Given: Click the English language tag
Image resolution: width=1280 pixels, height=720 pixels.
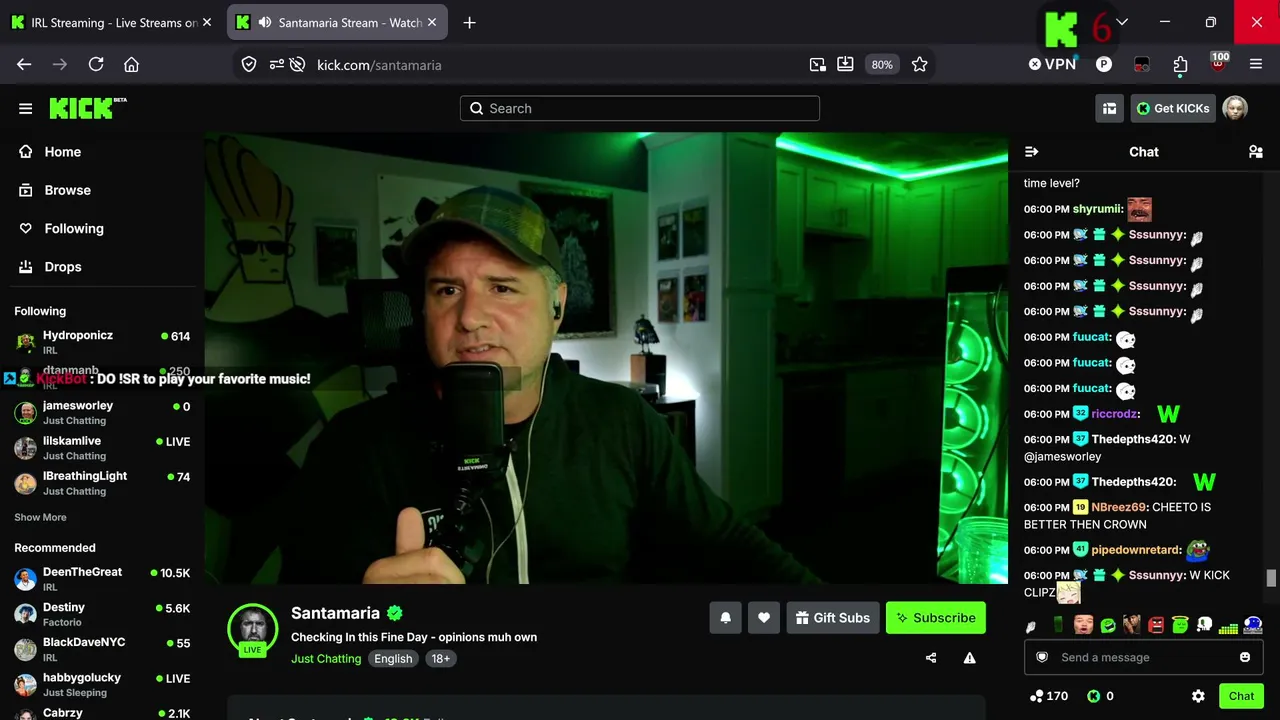Looking at the screenshot, I should [x=393, y=659].
